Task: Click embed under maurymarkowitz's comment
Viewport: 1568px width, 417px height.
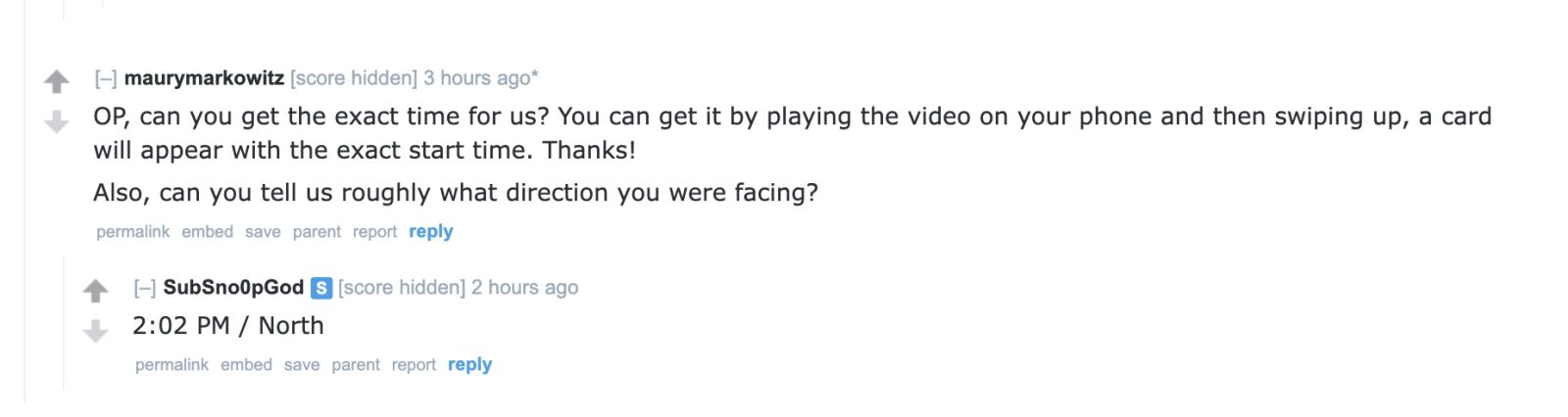Action: (207, 232)
